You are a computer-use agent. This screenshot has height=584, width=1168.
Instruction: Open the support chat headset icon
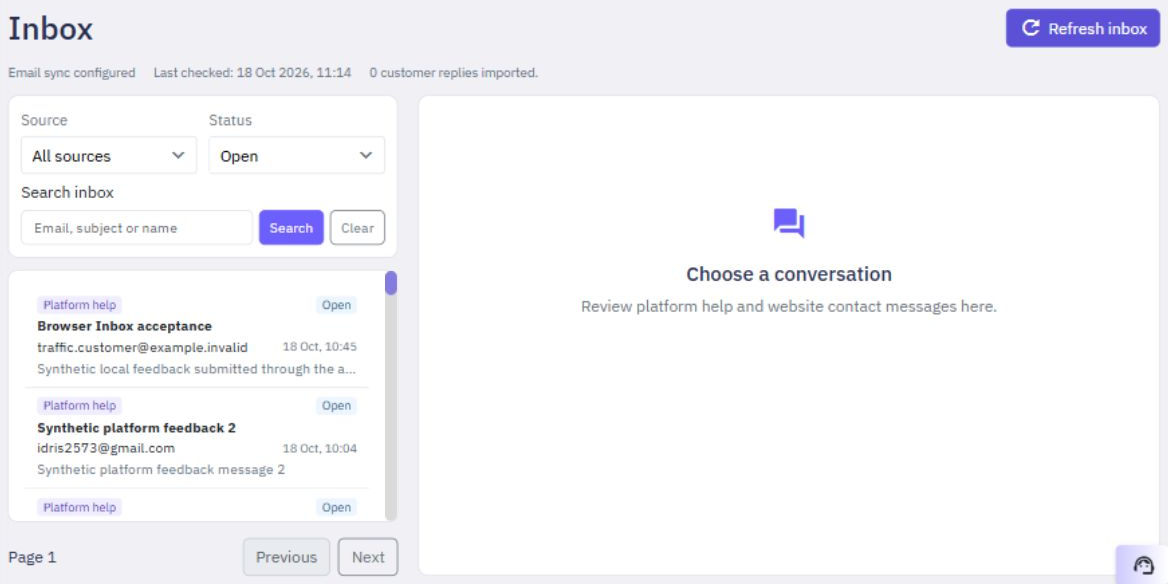pyautogui.click(x=1143, y=565)
